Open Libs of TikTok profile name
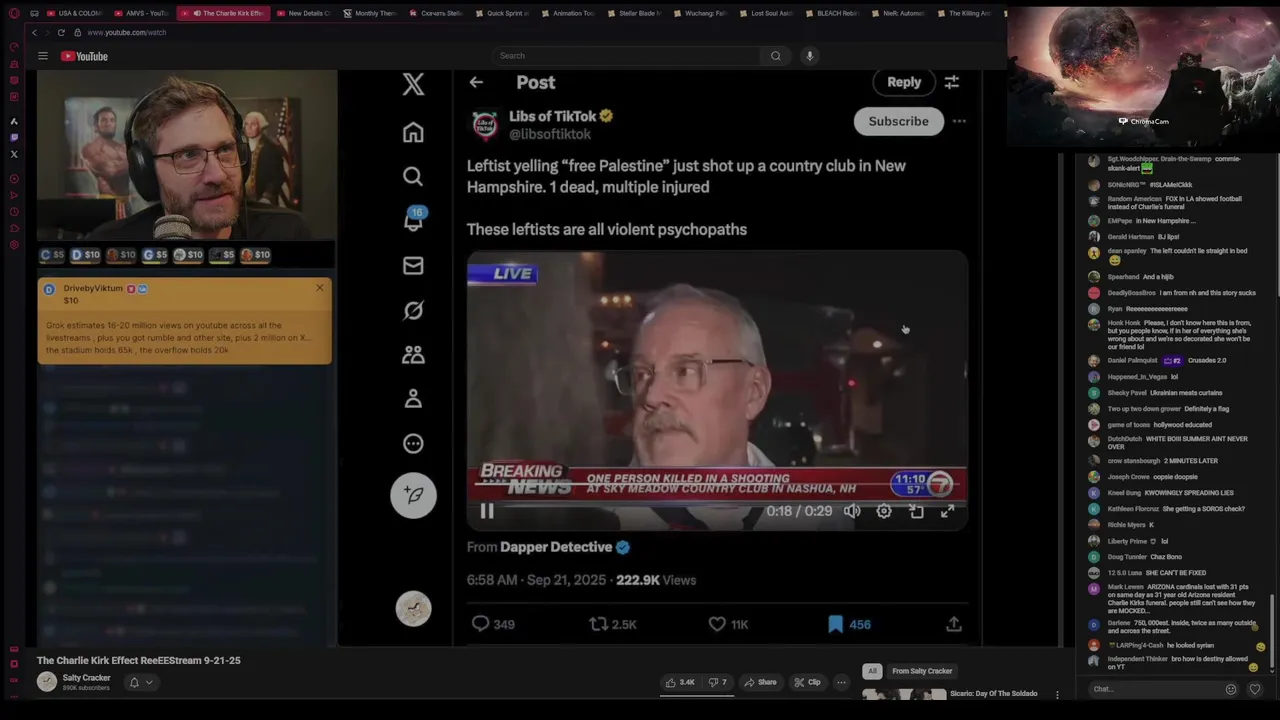The height and width of the screenshot is (720, 1280). pyautogui.click(x=552, y=116)
